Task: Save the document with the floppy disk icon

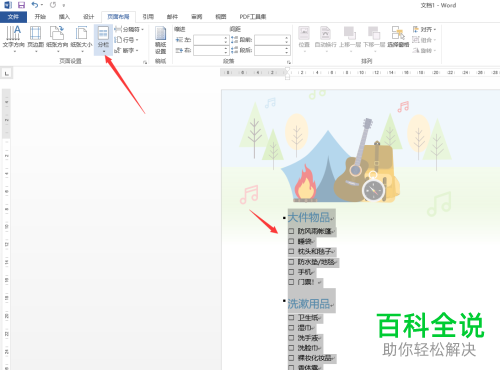Action: 21,5
